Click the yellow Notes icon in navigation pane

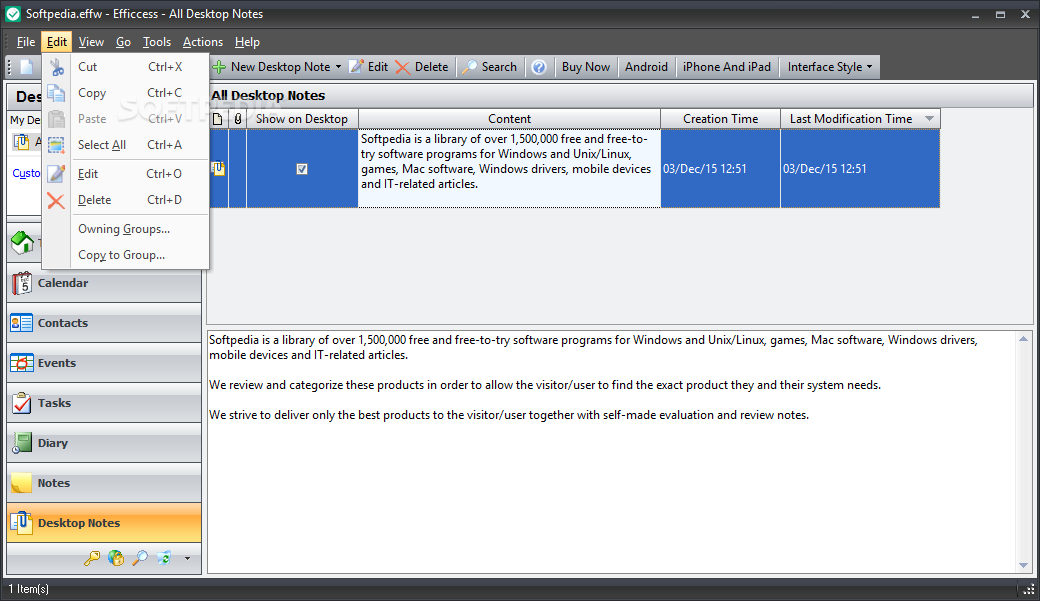click(x=22, y=483)
